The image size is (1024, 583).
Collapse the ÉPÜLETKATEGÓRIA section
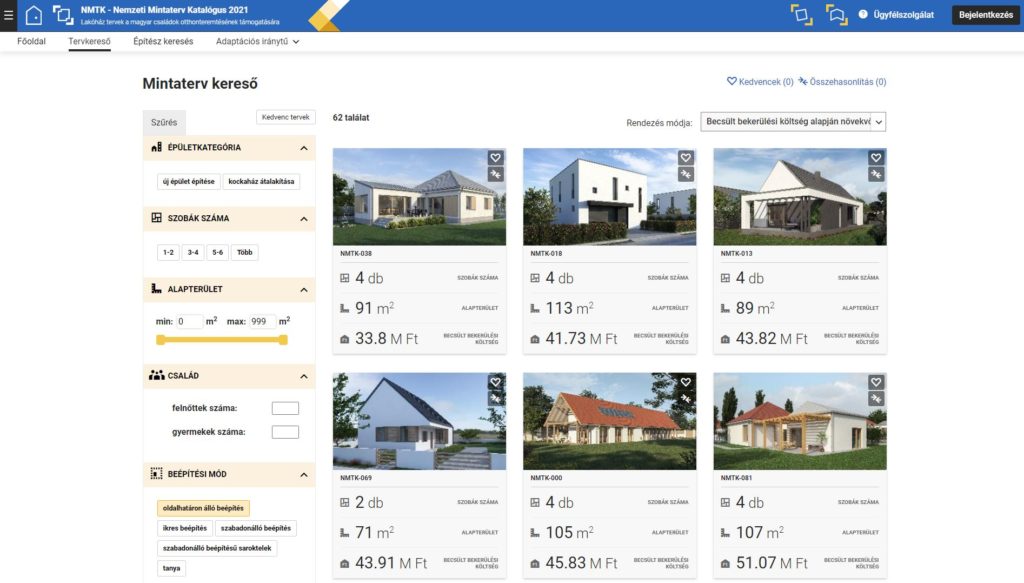click(x=304, y=148)
